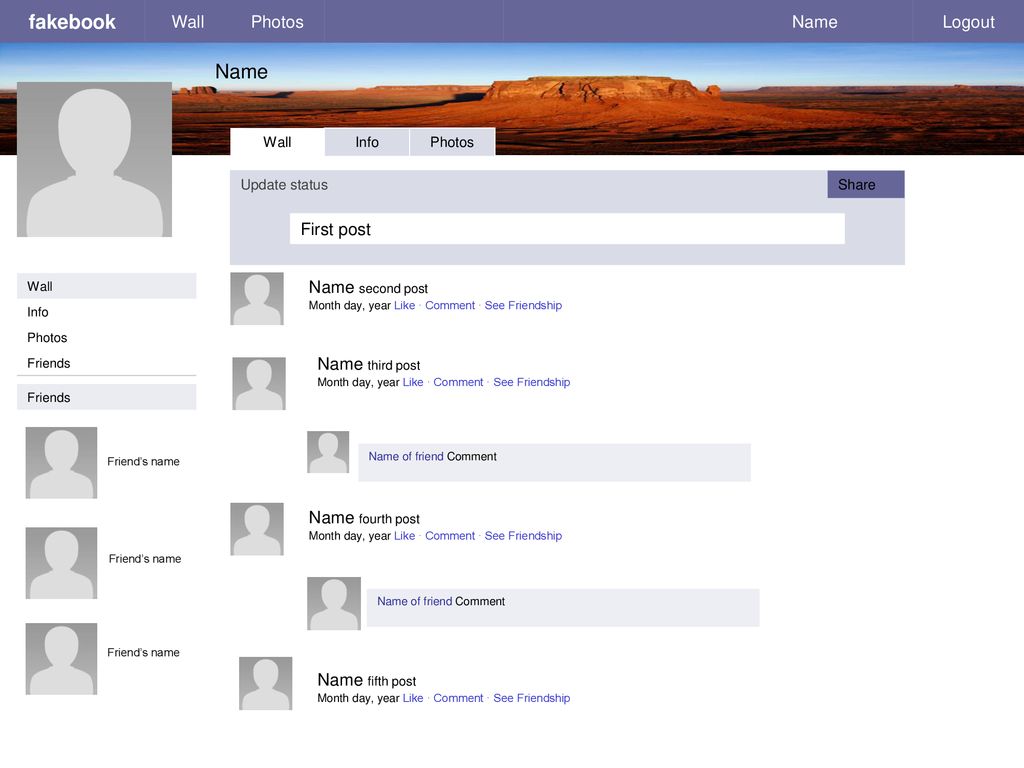Click Name of the second post author
This screenshot has width=1024, height=768.
point(331,287)
